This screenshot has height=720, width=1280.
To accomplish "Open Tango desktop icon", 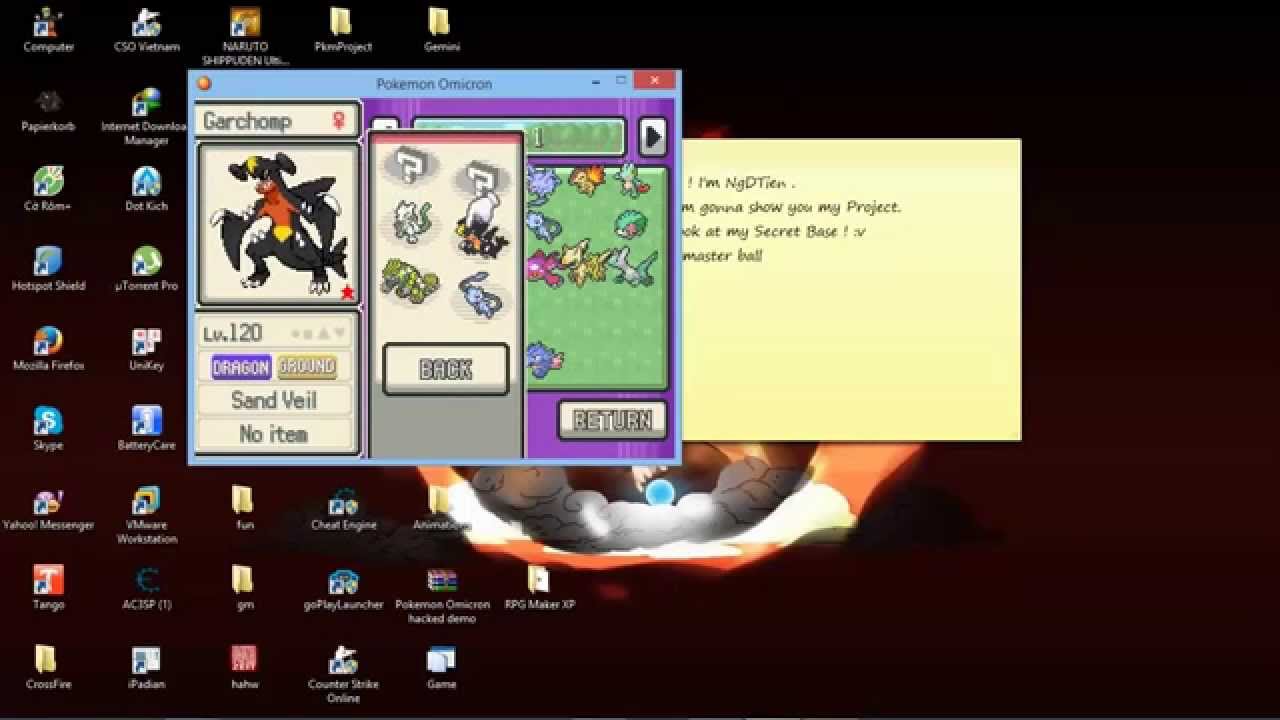I will tap(48, 588).
